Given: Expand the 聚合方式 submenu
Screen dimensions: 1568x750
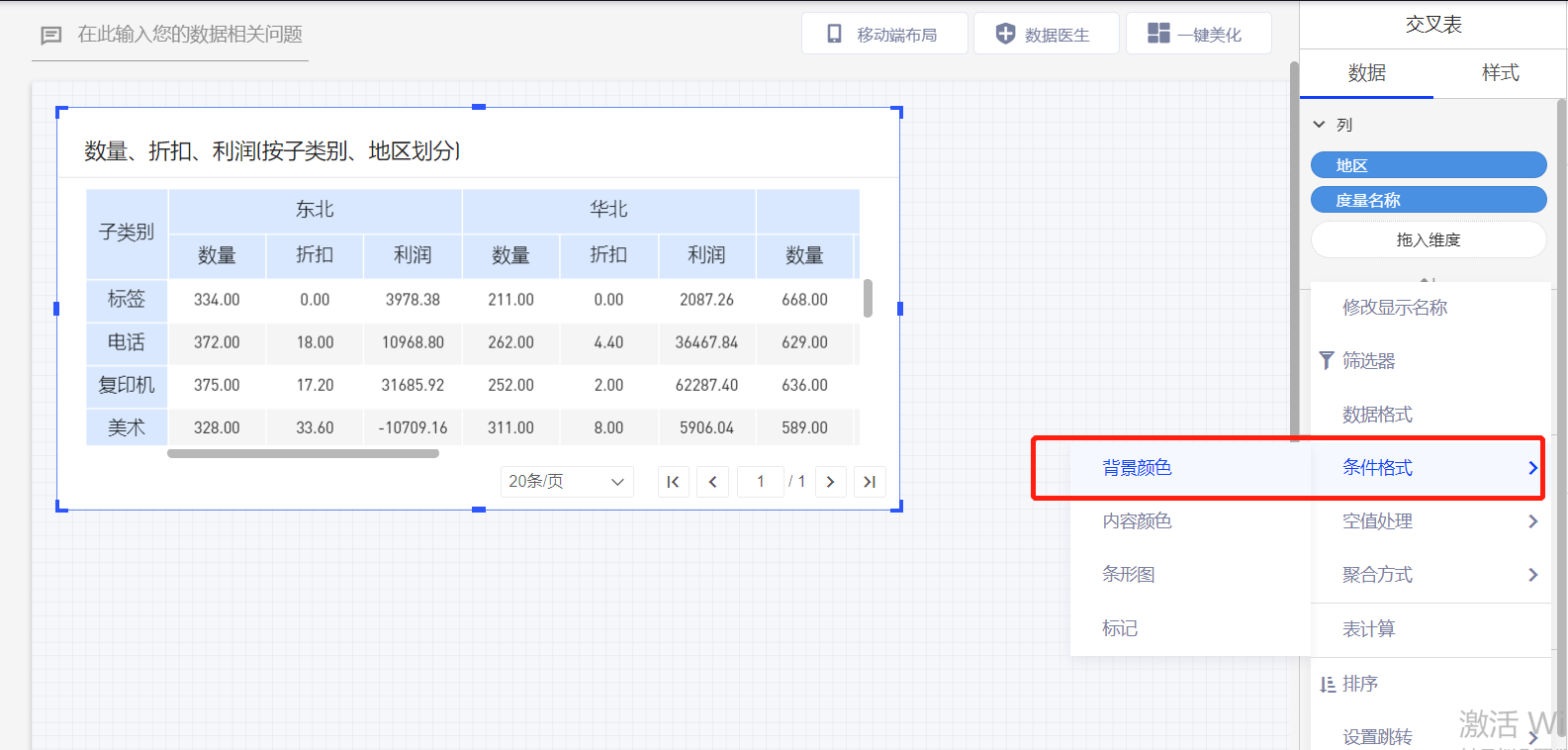Looking at the screenshot, I should tap(1532, 575).
